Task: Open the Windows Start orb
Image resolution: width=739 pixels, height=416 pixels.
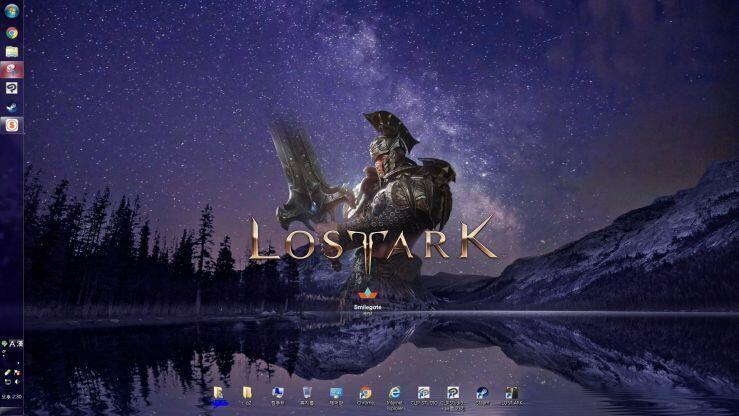Action: [x=11, y=11]
